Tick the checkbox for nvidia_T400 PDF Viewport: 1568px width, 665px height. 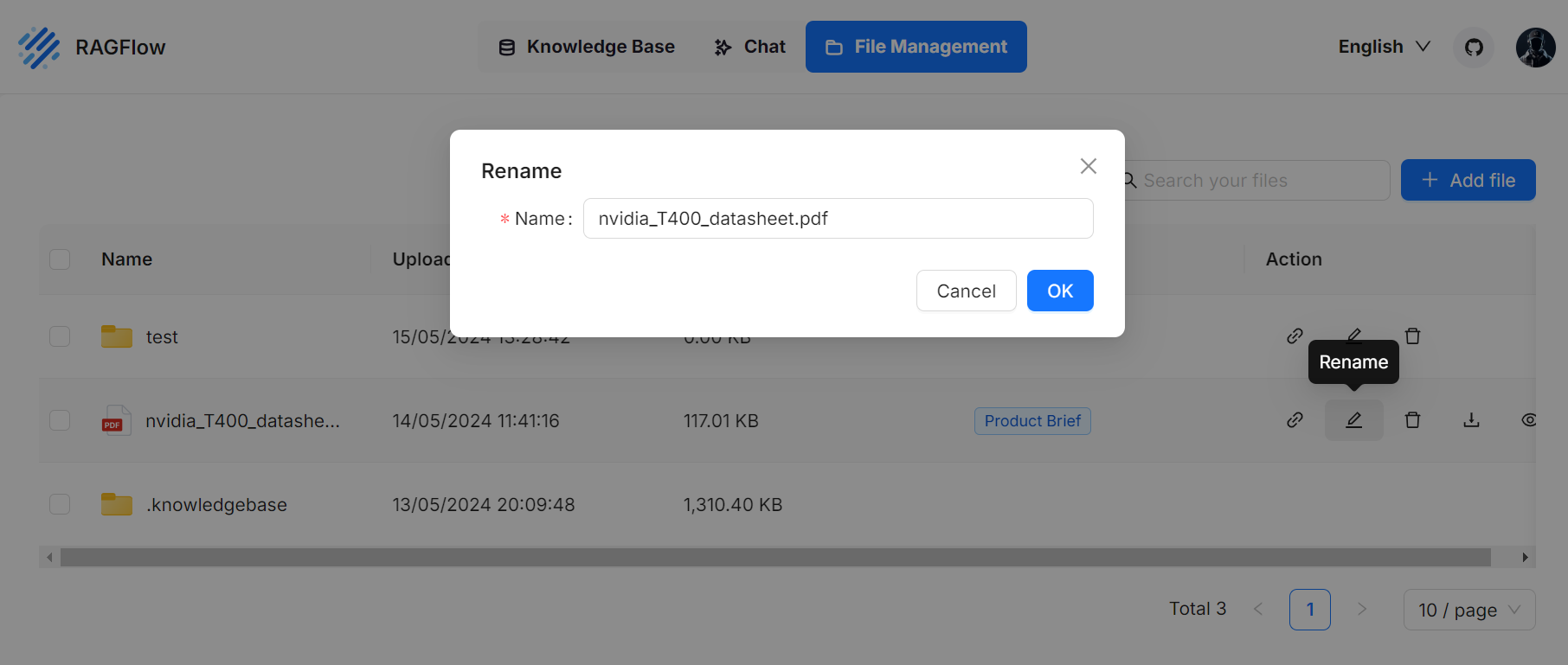60,420
